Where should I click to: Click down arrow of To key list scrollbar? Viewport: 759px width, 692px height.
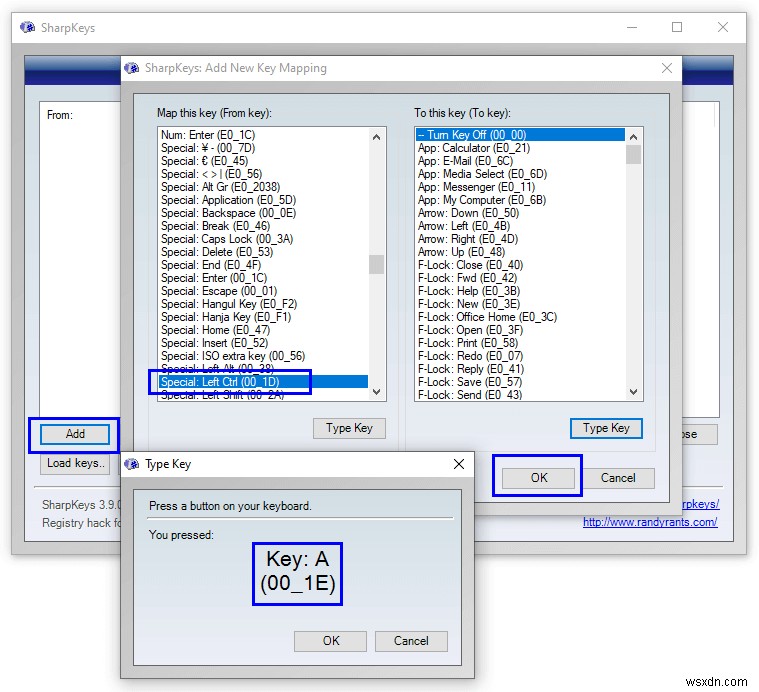click(x=634, y=392)
